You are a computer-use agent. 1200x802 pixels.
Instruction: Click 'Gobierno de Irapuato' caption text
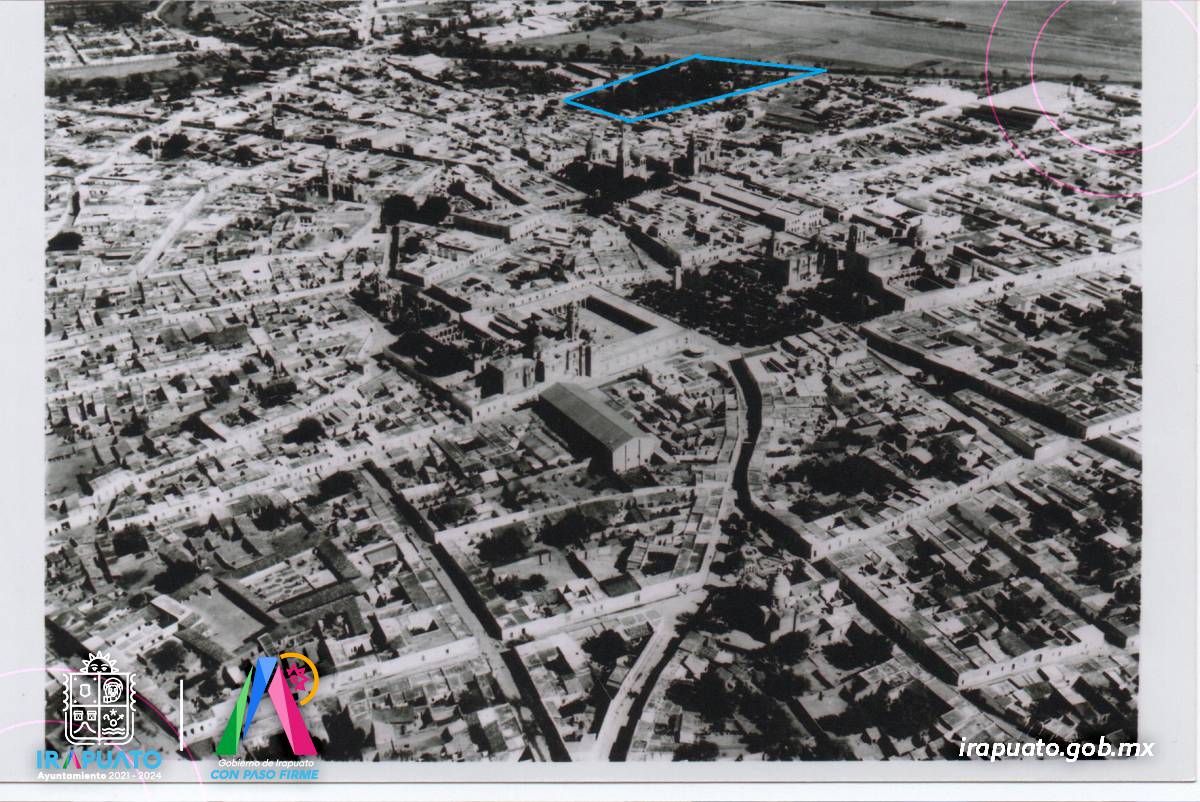(x=266, y=763)
